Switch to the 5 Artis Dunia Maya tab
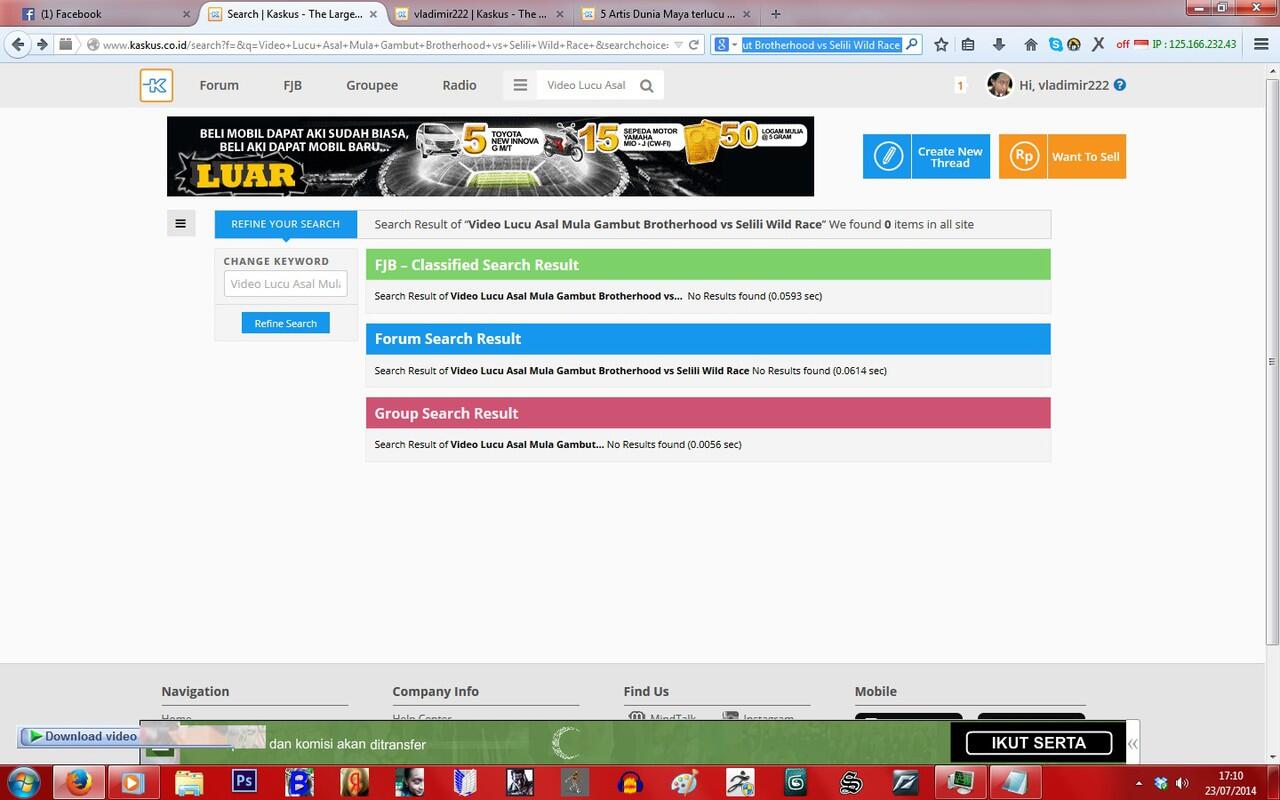 [x=667, y=14]
